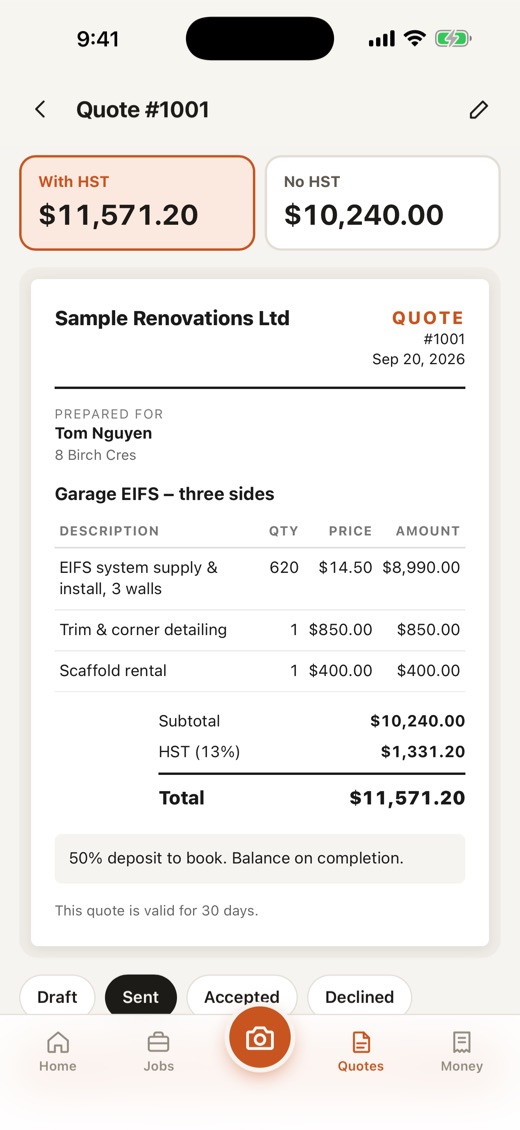Set quote status to Draft
The image size is (520, 1130).
tap(57, 997)
